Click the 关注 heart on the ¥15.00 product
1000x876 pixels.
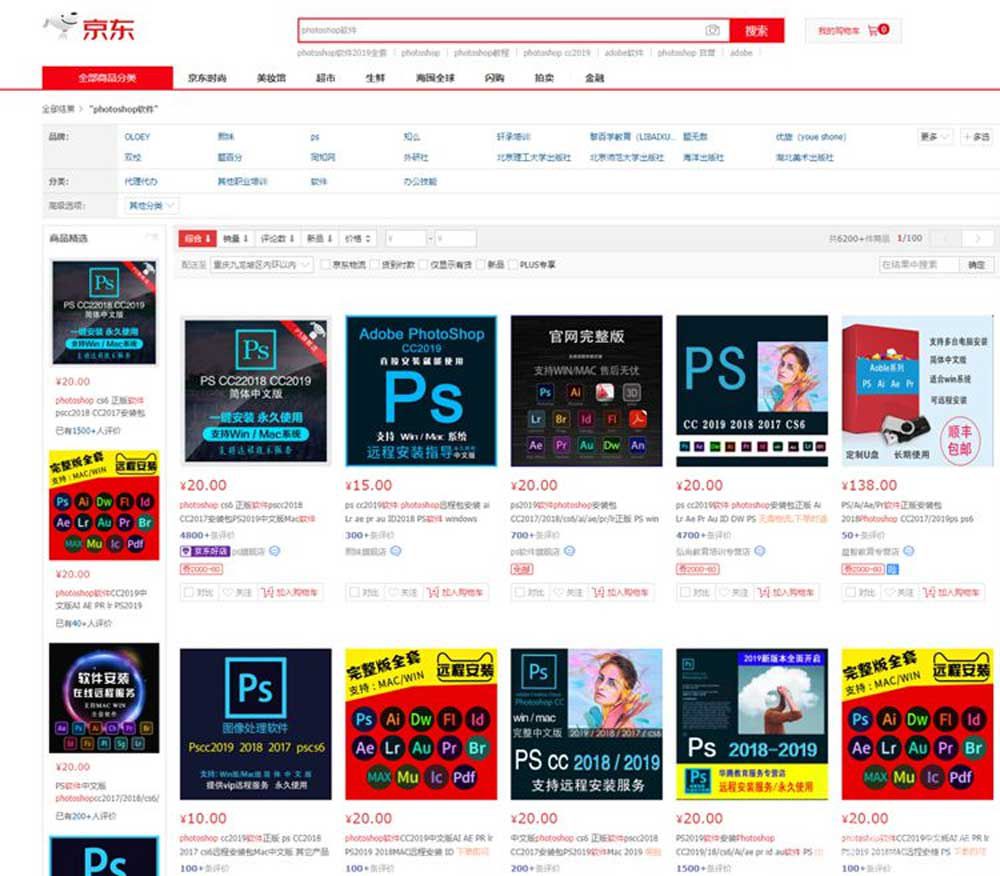404,593
